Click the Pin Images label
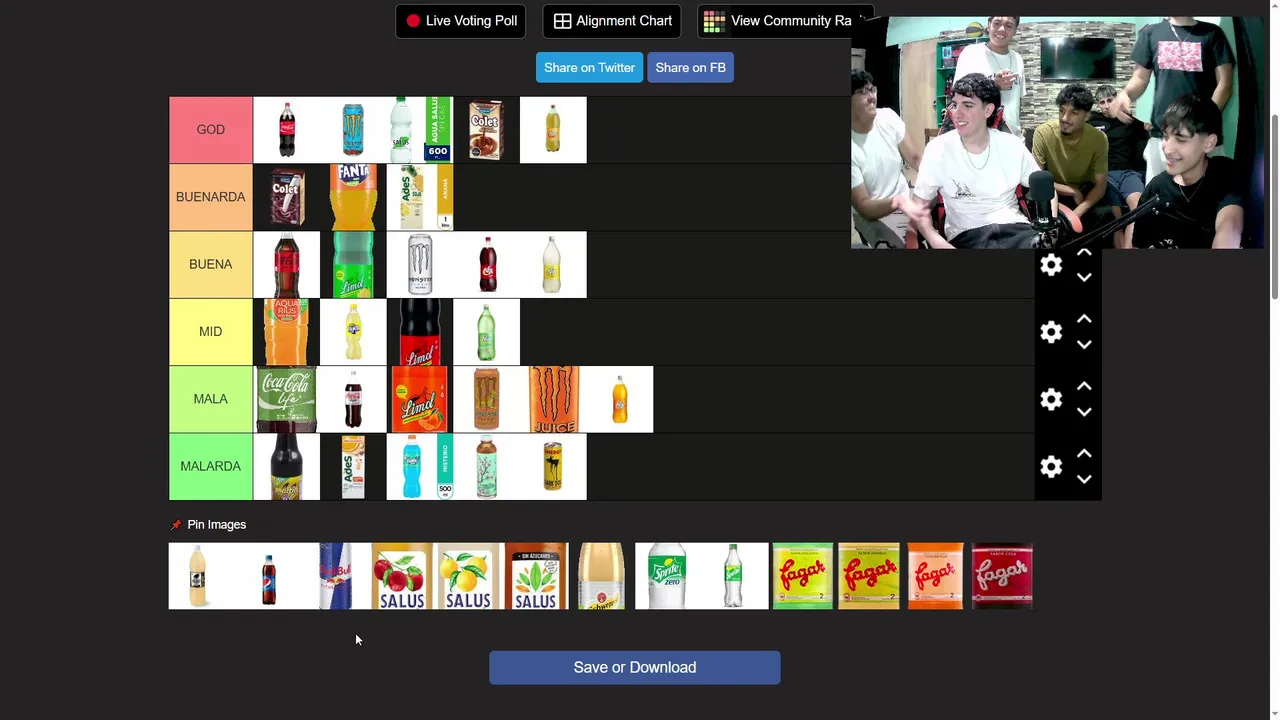1280x720 pixels. (x=216, y=525)
